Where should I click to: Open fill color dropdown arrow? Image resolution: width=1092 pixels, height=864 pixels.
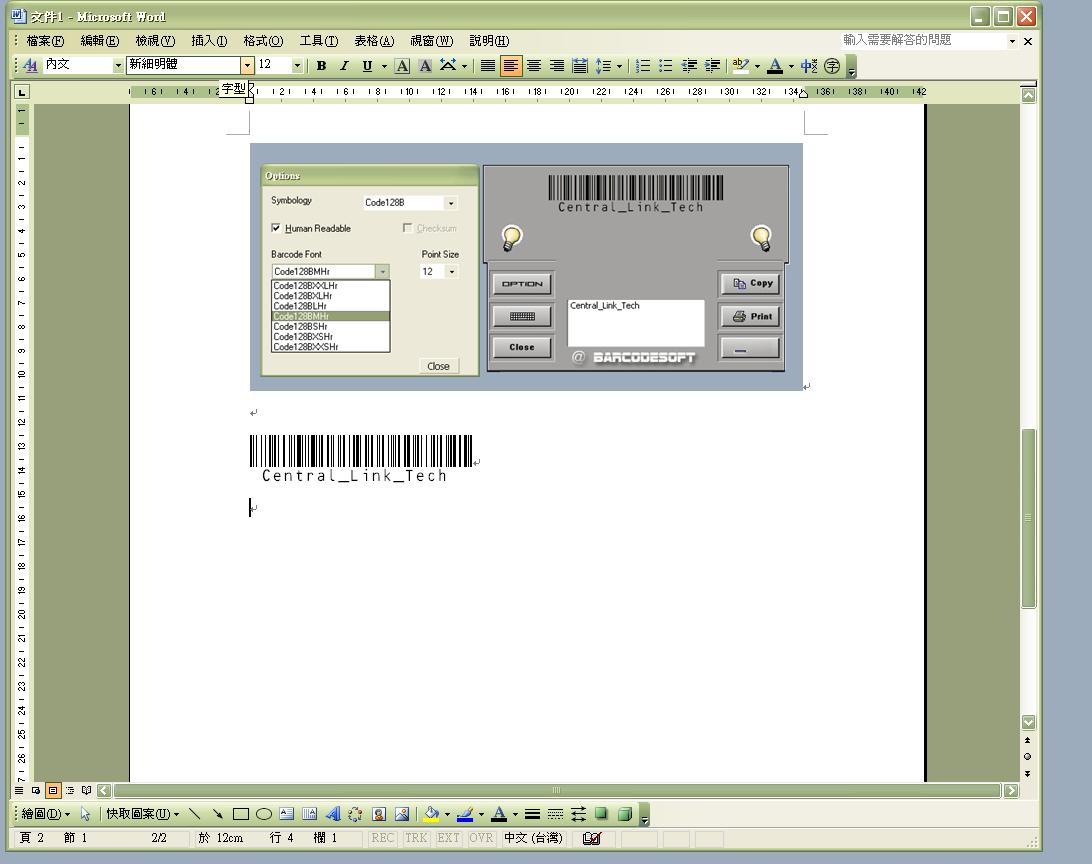pos(447,814)
